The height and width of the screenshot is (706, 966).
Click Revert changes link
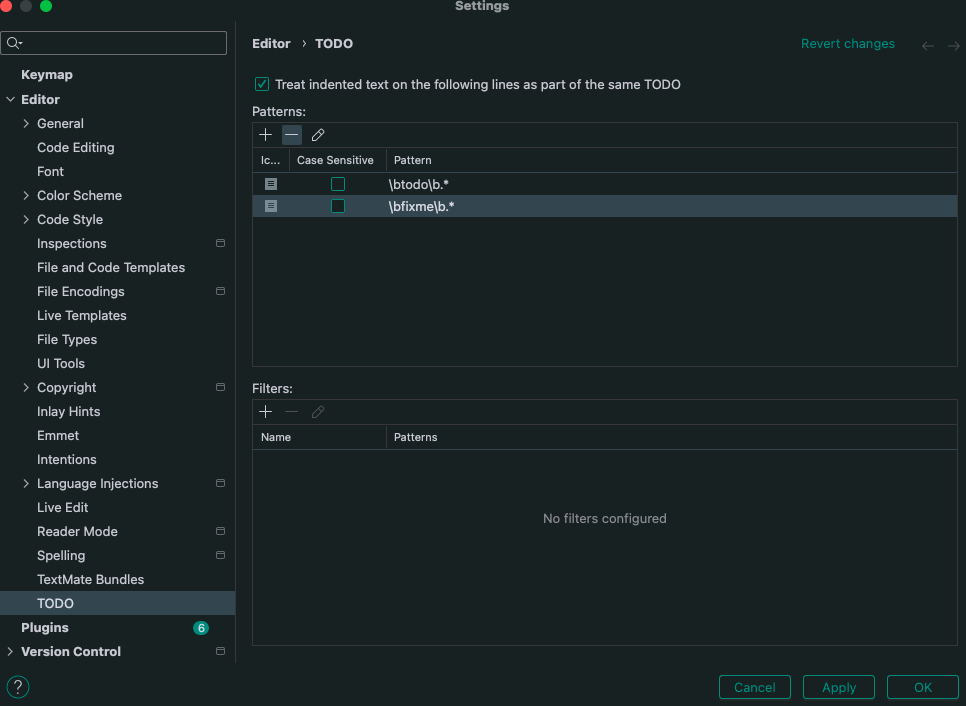tap(848, 44)
